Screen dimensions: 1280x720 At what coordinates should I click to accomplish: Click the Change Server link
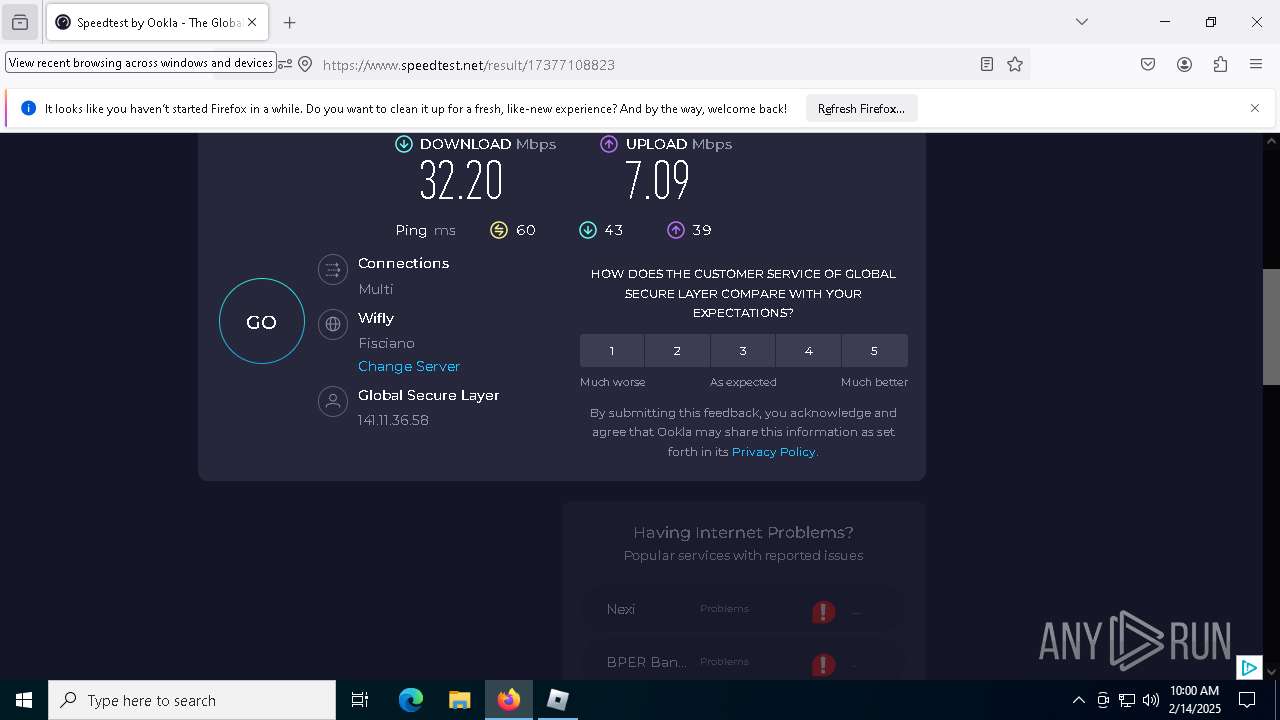pos(409,366)
